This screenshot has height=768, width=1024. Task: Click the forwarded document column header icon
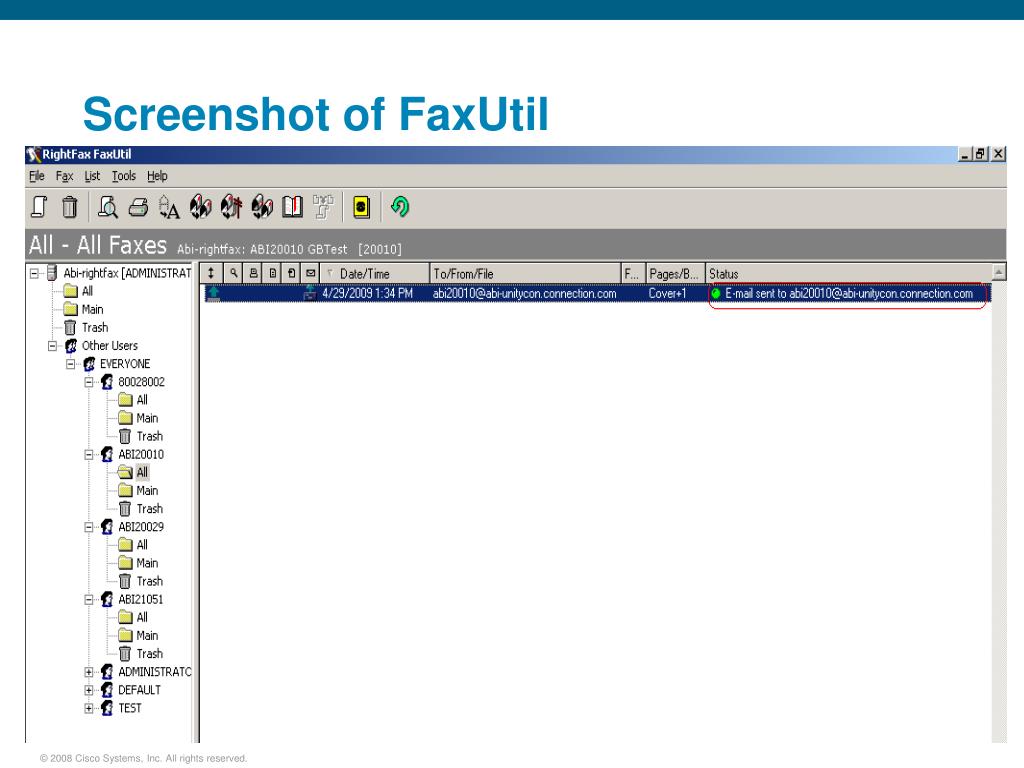[292, 273]
